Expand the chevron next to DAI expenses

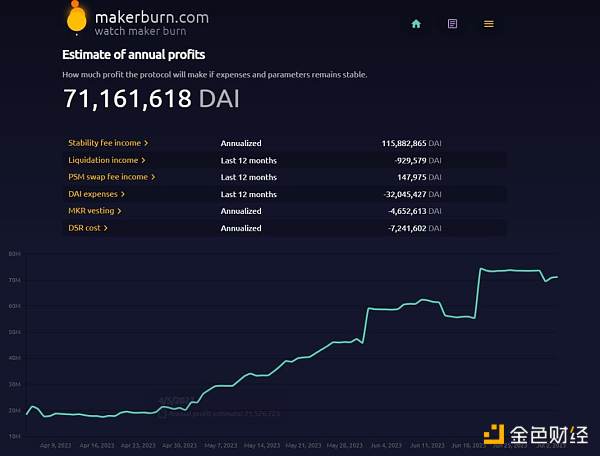123,194
